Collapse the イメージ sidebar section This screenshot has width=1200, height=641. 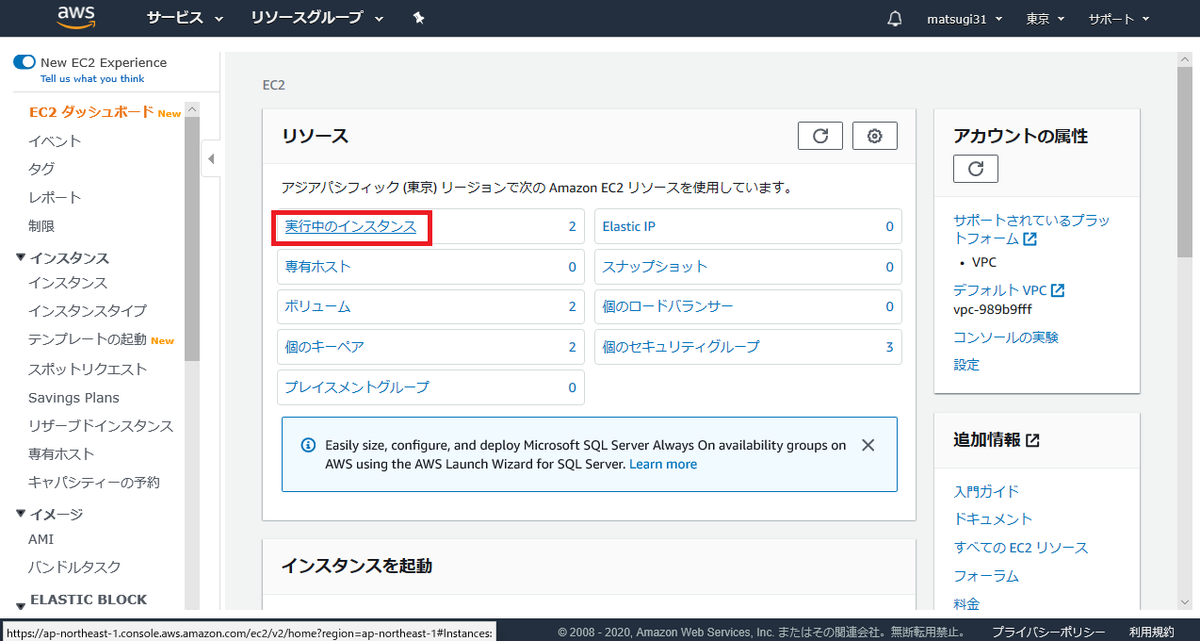[x=21, y=513]
